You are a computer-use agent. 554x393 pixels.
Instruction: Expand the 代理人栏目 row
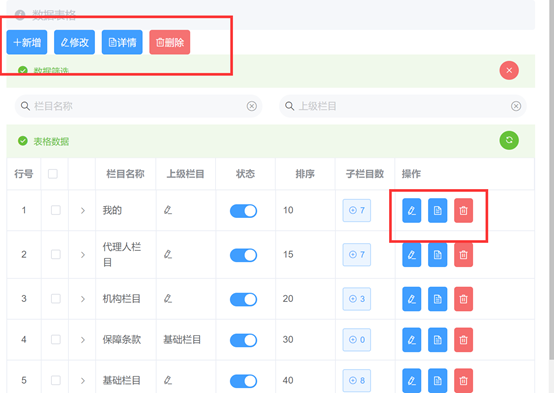[x=83, y=255]
